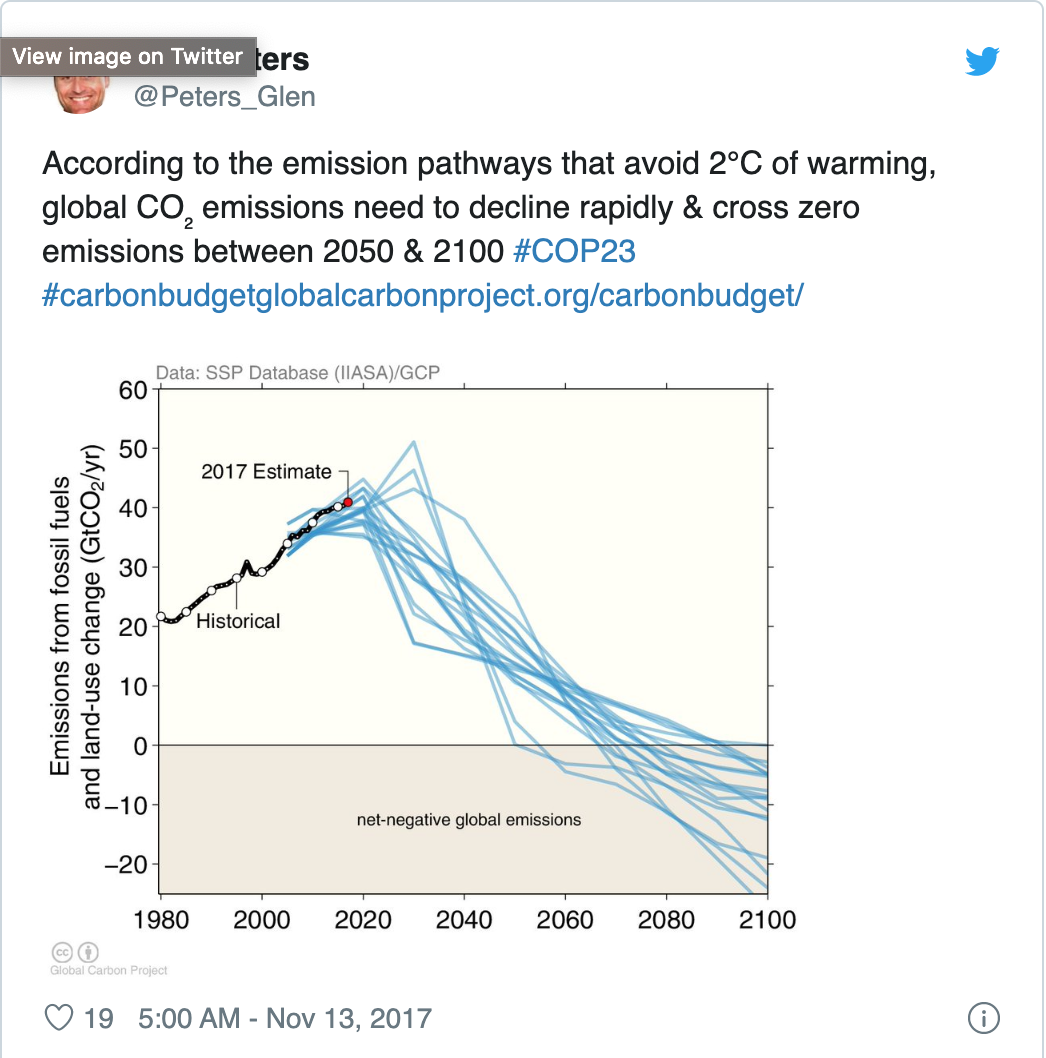Click the 5:00 AM - Nov 13, 2017 timestamp
Screen dimensions: 1046x1058
[x=285, y=1018]
